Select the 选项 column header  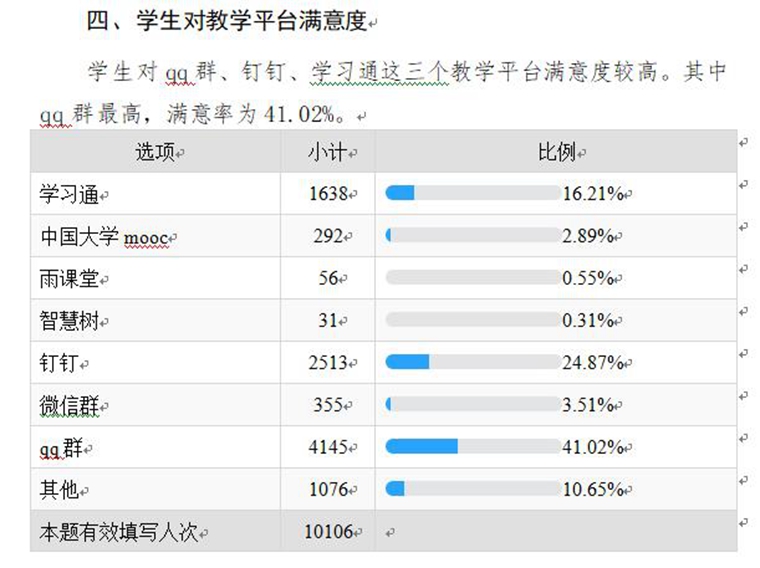click(156, 152)
